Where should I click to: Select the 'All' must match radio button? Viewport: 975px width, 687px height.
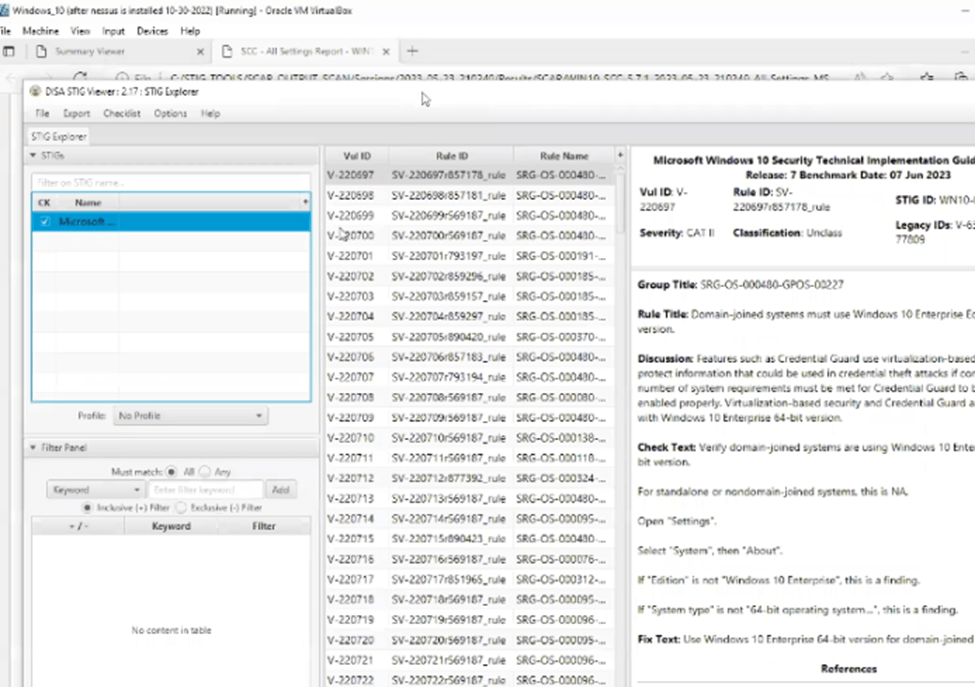tap(173, 471)
